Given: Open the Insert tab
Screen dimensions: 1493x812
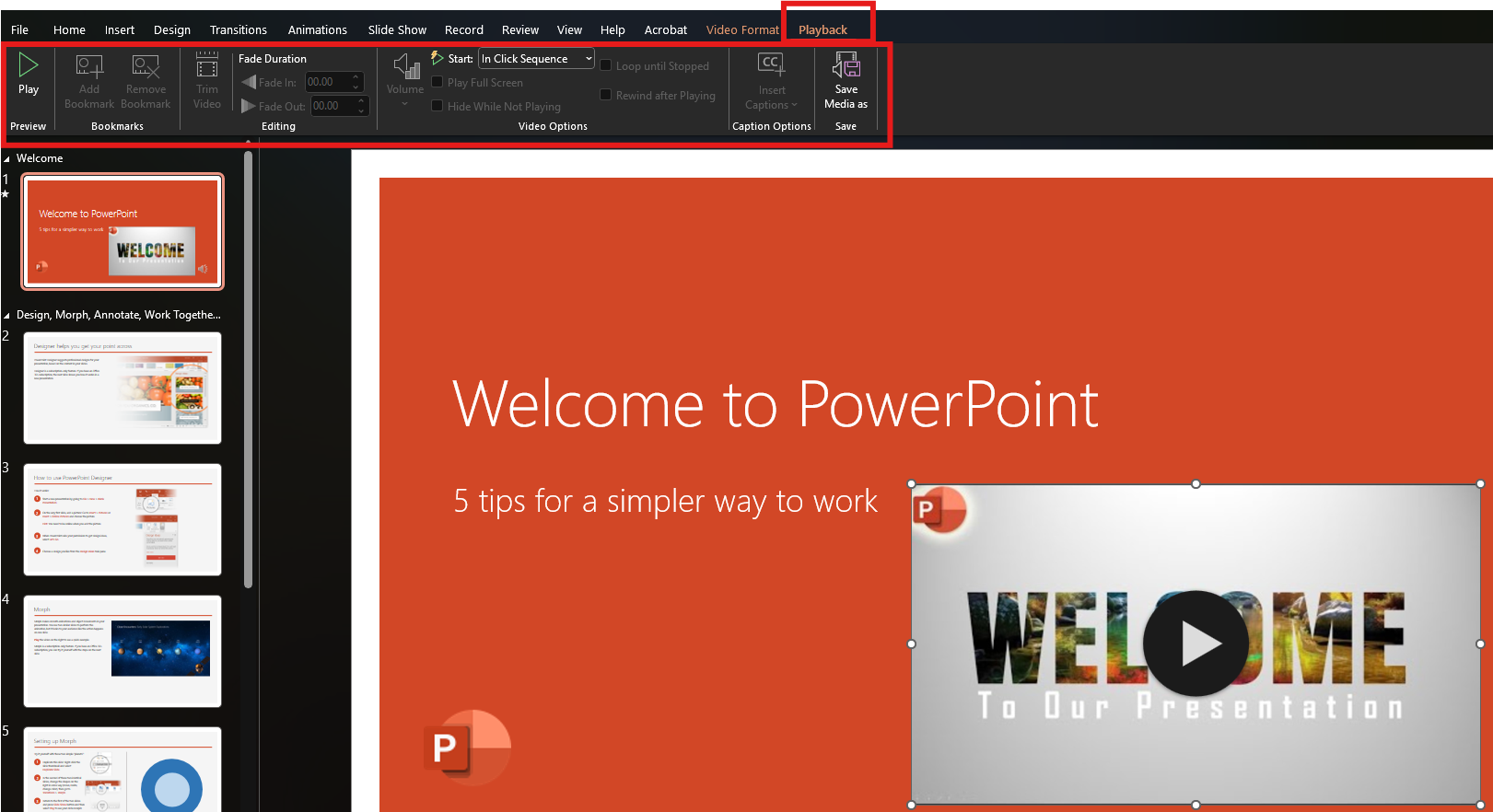Looking at the screenshot, I should 120,29.
